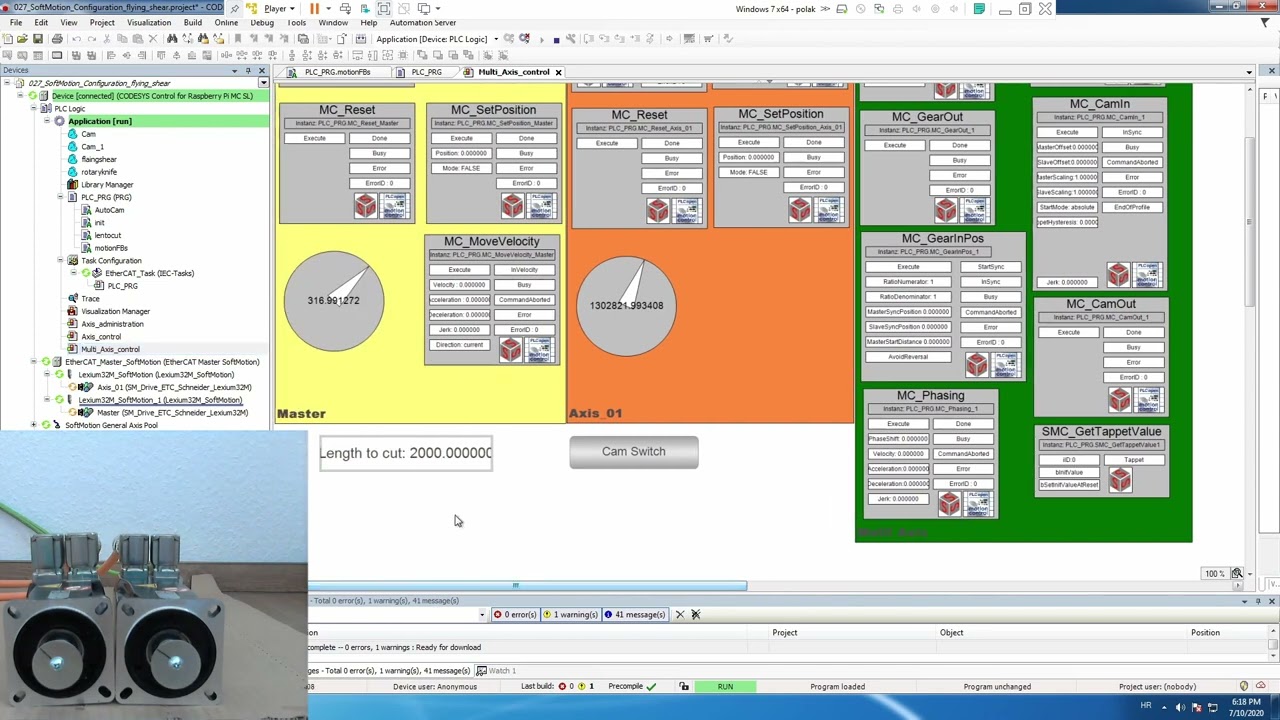Open the Player dropdown menu
This screenshot has width=1280, height=720.
281,8
